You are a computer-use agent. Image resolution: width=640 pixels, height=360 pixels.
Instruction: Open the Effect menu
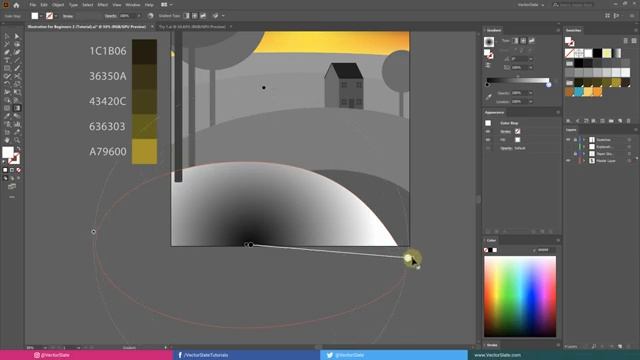pyautogui.click(x=103, y=5)
